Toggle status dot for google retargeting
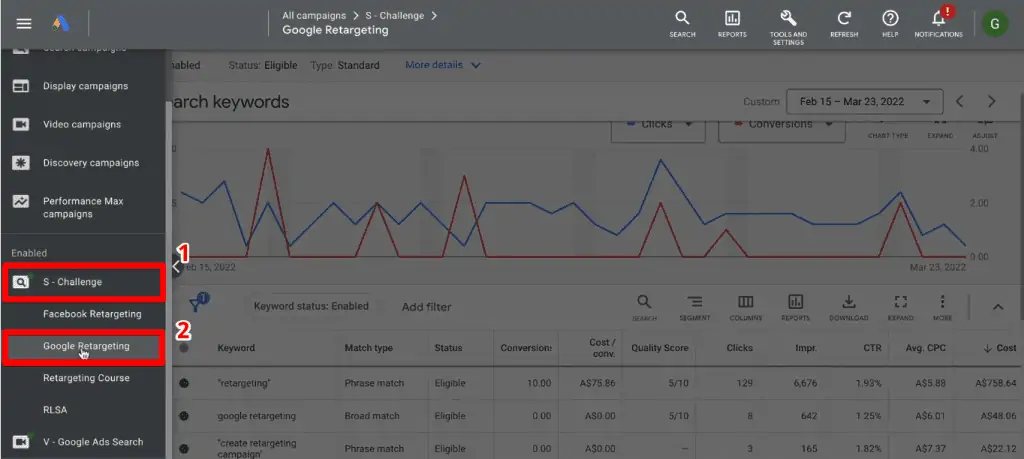The image size is (1024, 459). pyautogui.click(x=184, y=416)
